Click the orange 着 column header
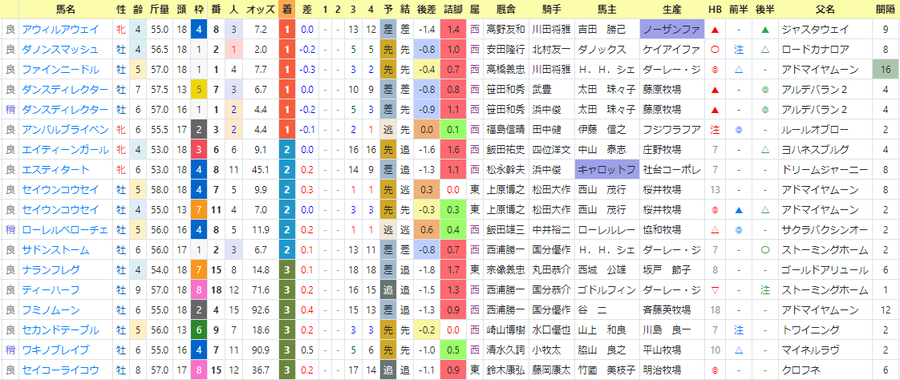The height and width of the screenshot is (380, 900). pos(287,9)
